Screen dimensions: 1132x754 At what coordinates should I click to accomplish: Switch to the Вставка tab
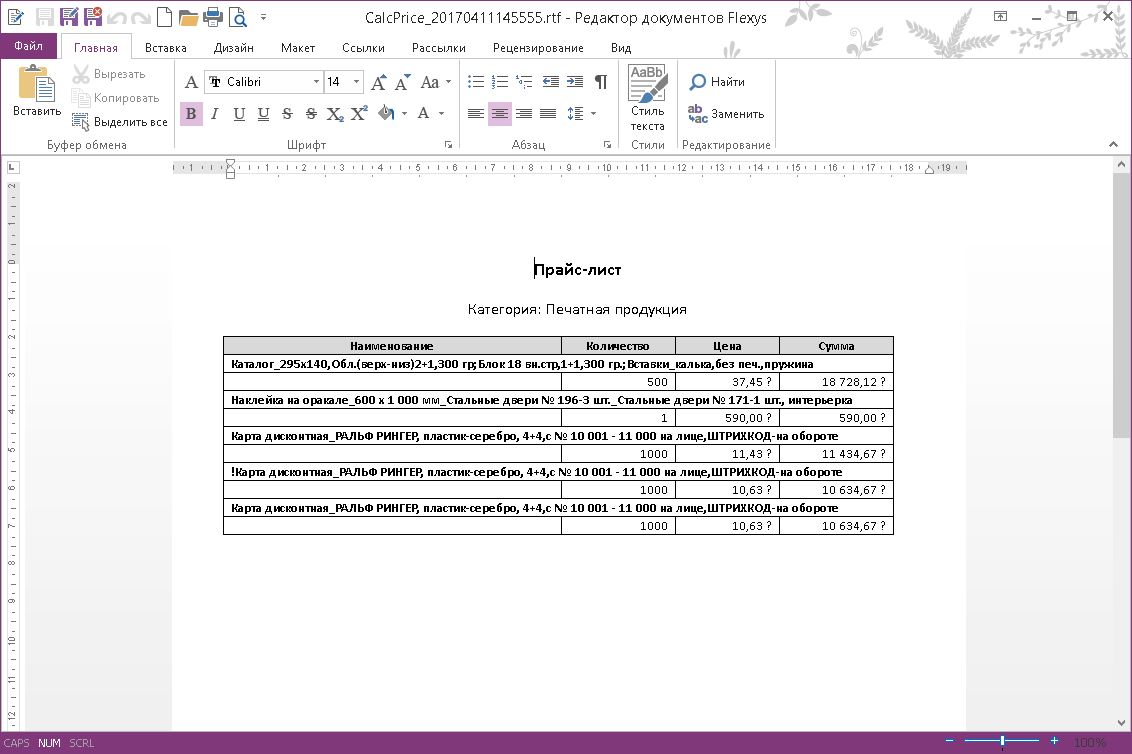point(165,48)
